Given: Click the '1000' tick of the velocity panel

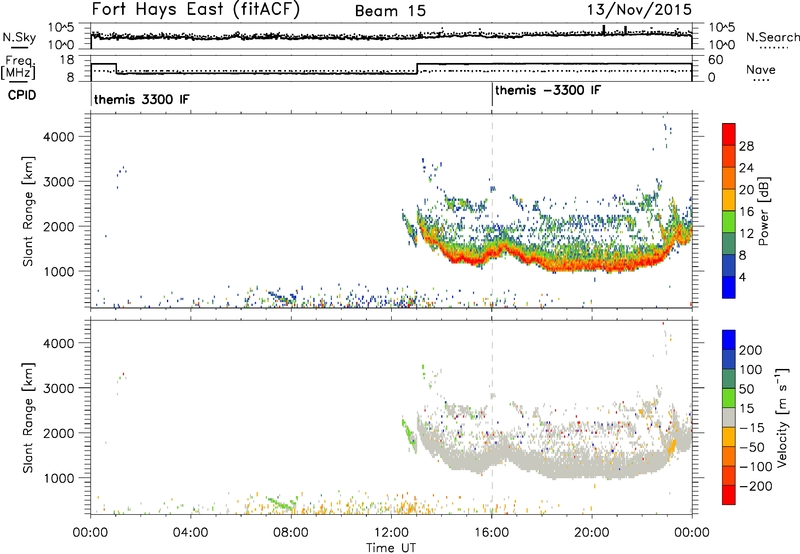Looking at the screenshot, I should [58, 478].
